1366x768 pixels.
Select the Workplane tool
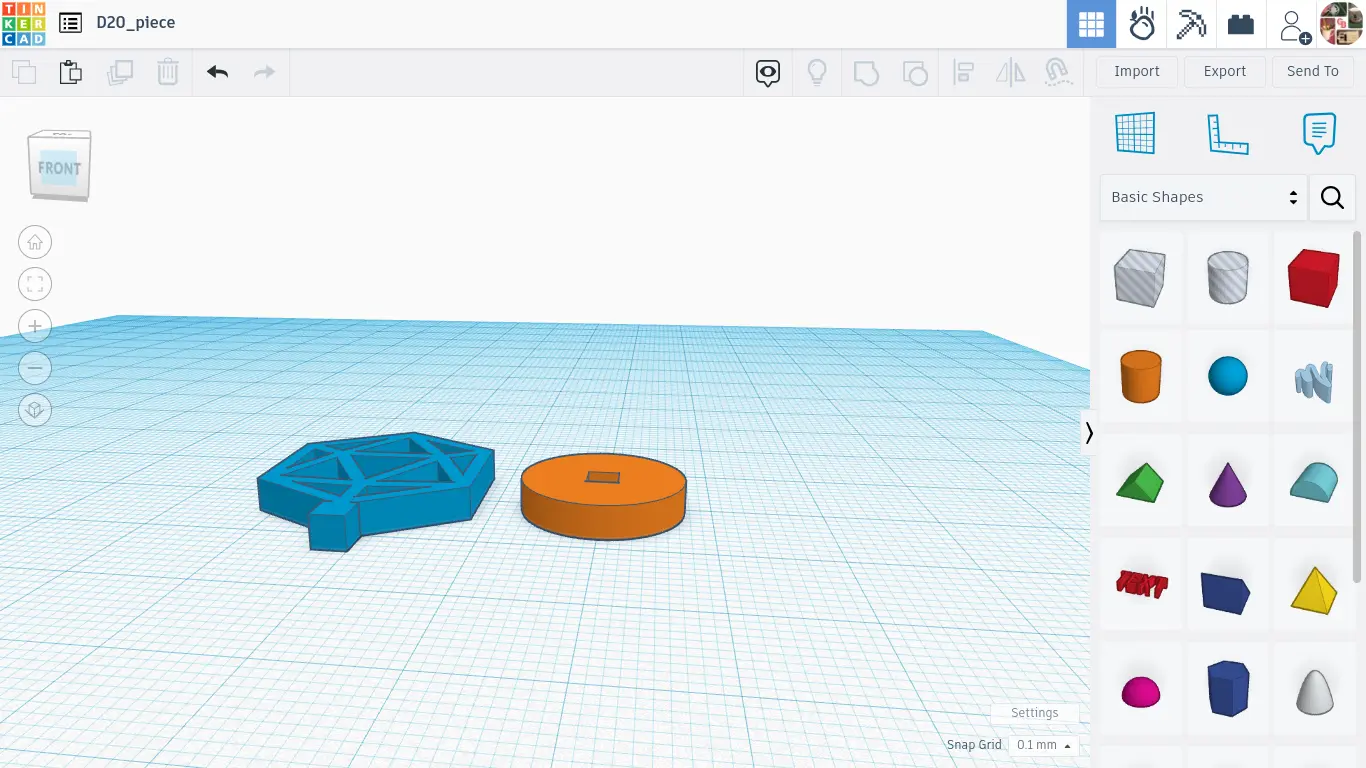click(1135, 133)
